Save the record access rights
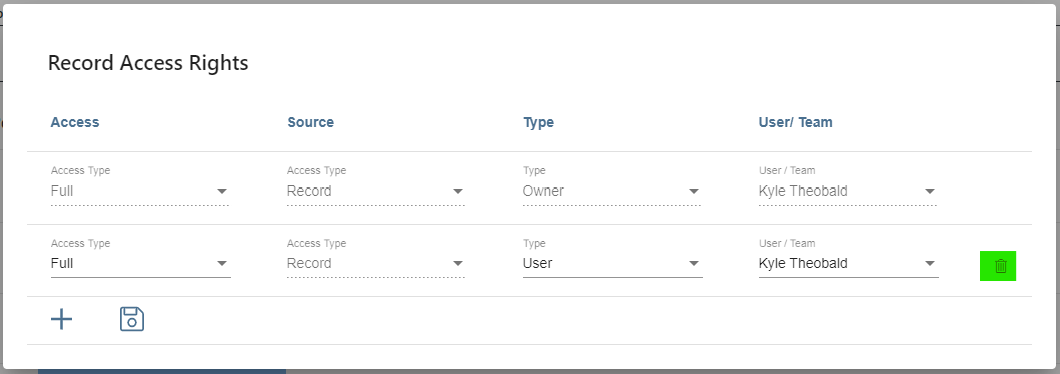 pyautogui.click(x=132, y=319)
